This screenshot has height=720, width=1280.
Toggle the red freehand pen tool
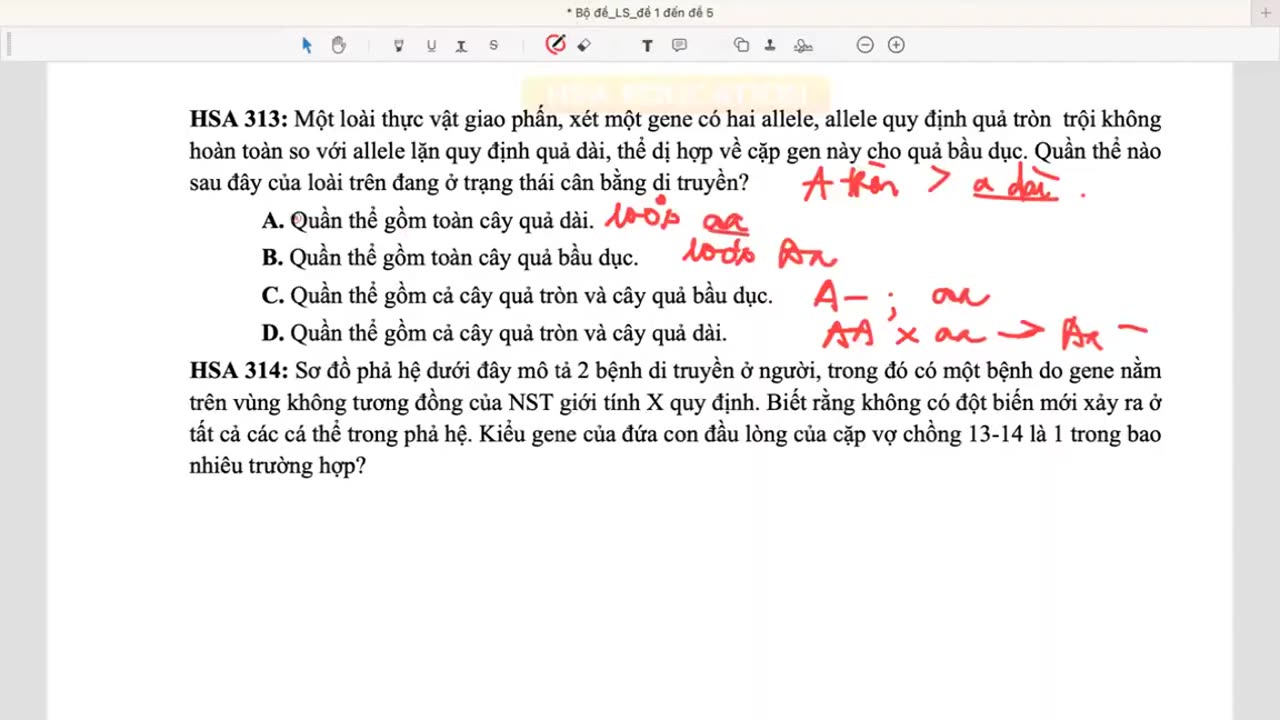pyautogui.click(x=555, y=44)
